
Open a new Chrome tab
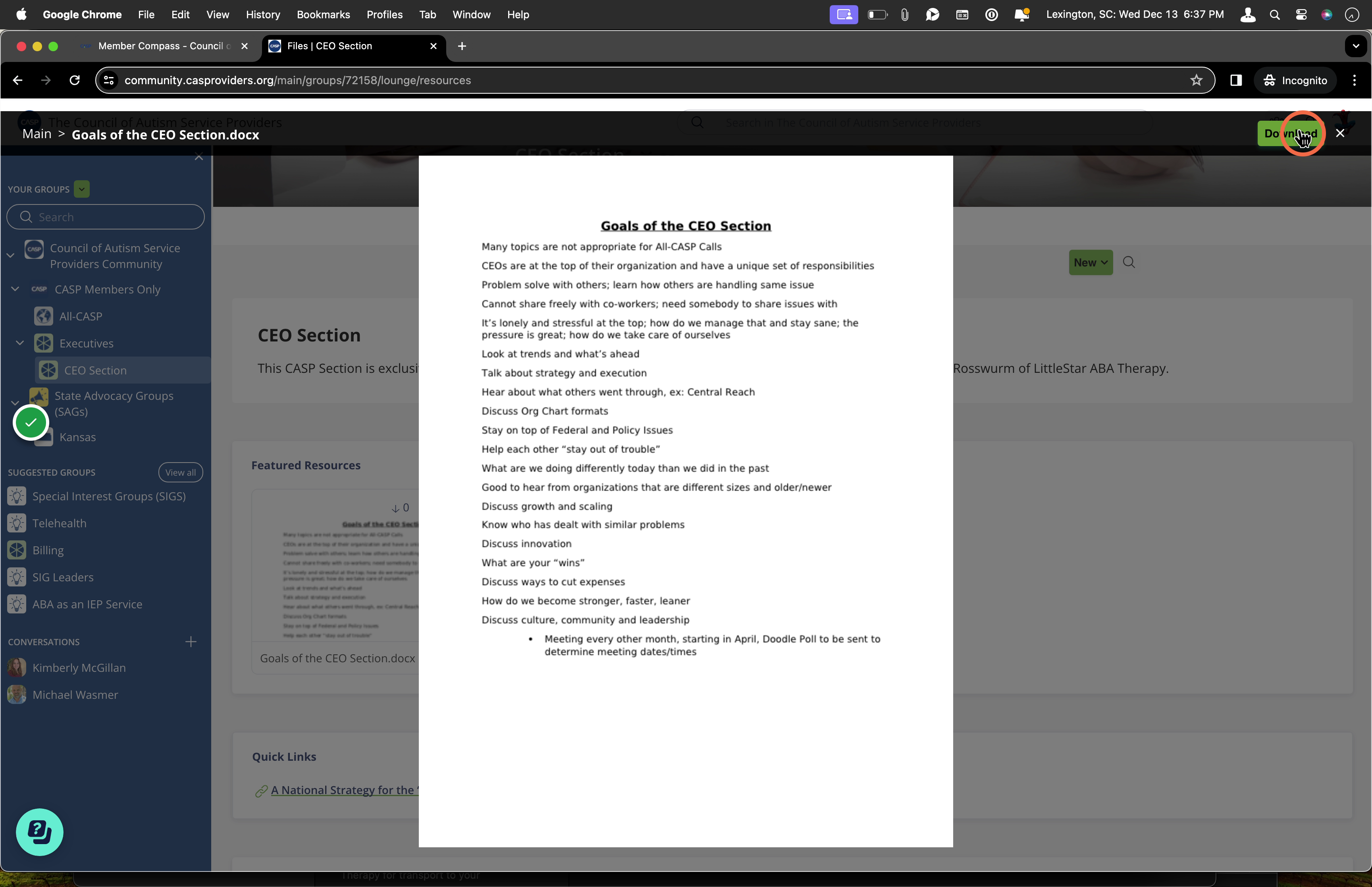click(462, 46)
